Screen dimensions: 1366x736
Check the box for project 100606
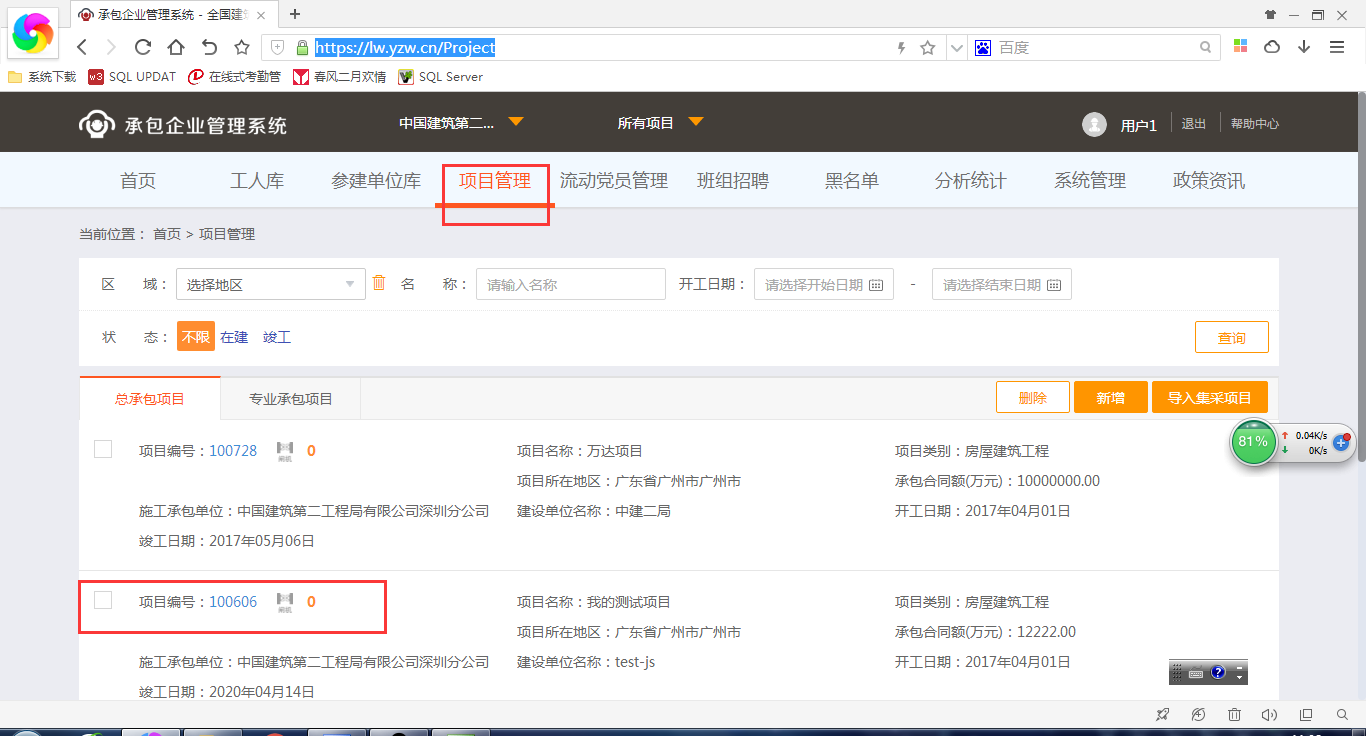pyautogui.click(x=103, y=600)
